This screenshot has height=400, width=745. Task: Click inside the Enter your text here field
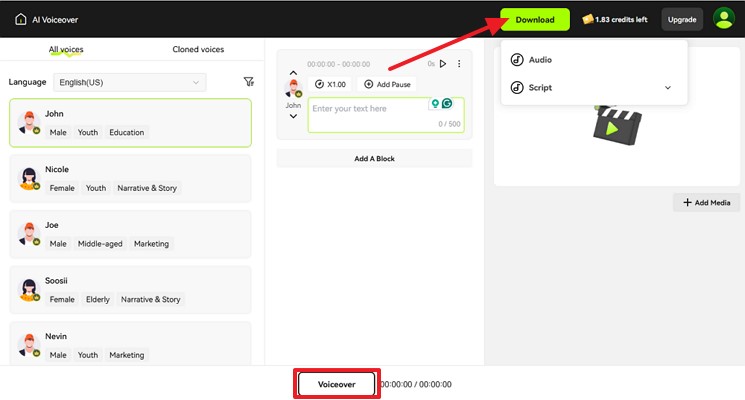386,115
